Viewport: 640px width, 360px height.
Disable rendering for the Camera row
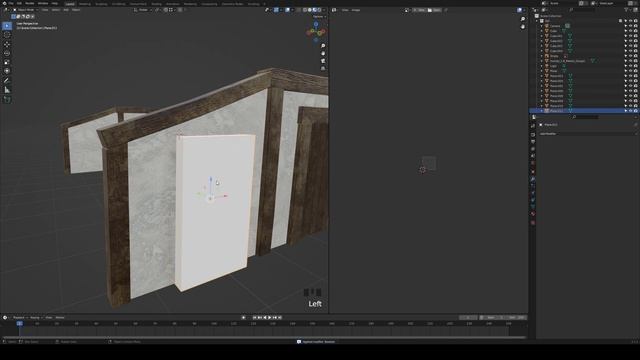click(636, 26)
